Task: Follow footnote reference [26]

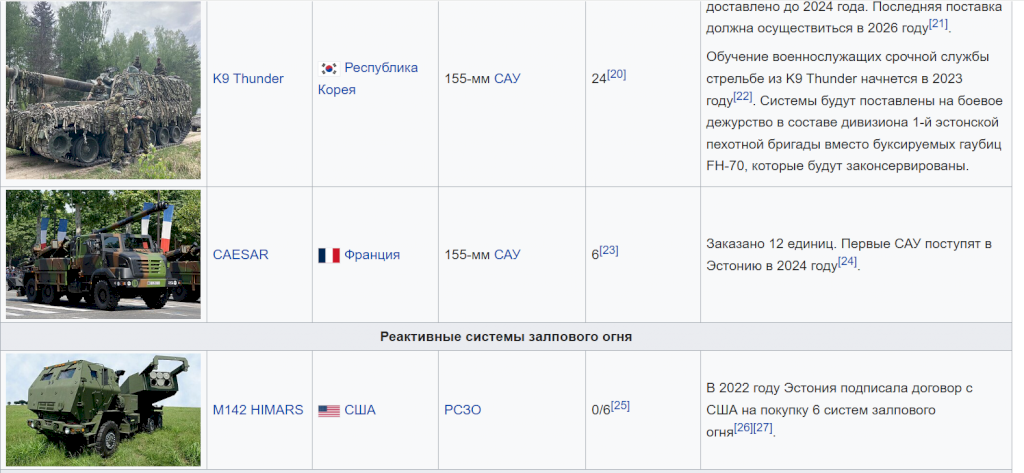Action: click(x=743, y=428)
